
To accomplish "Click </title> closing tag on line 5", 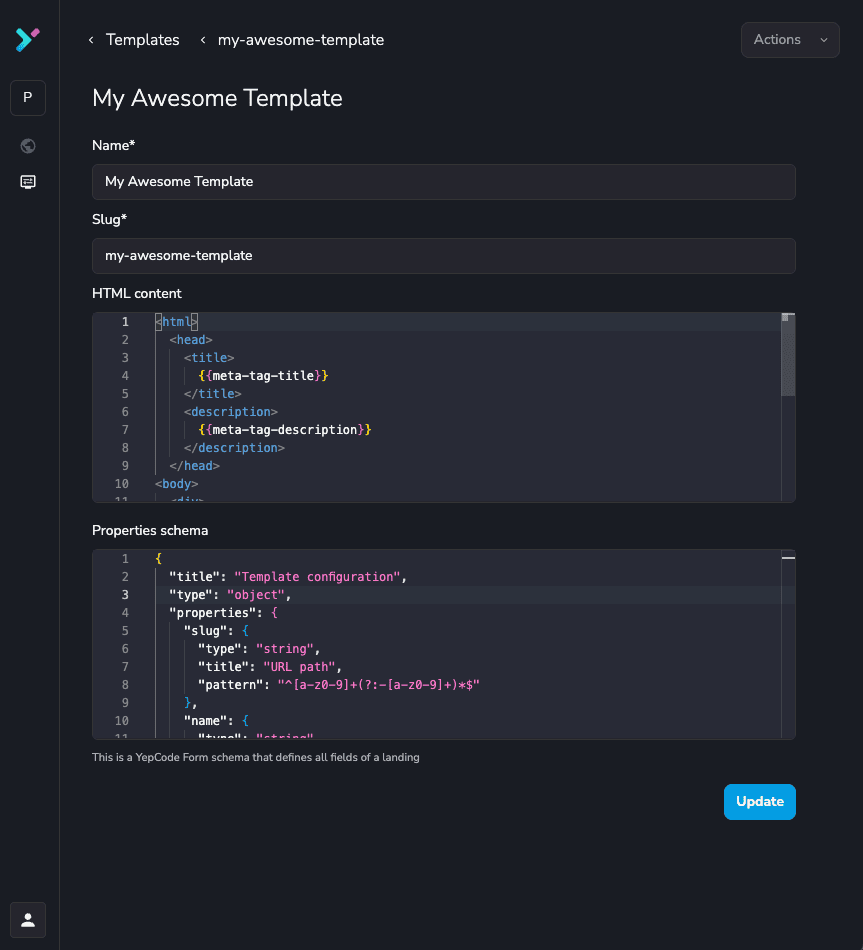I will point(213,394).
